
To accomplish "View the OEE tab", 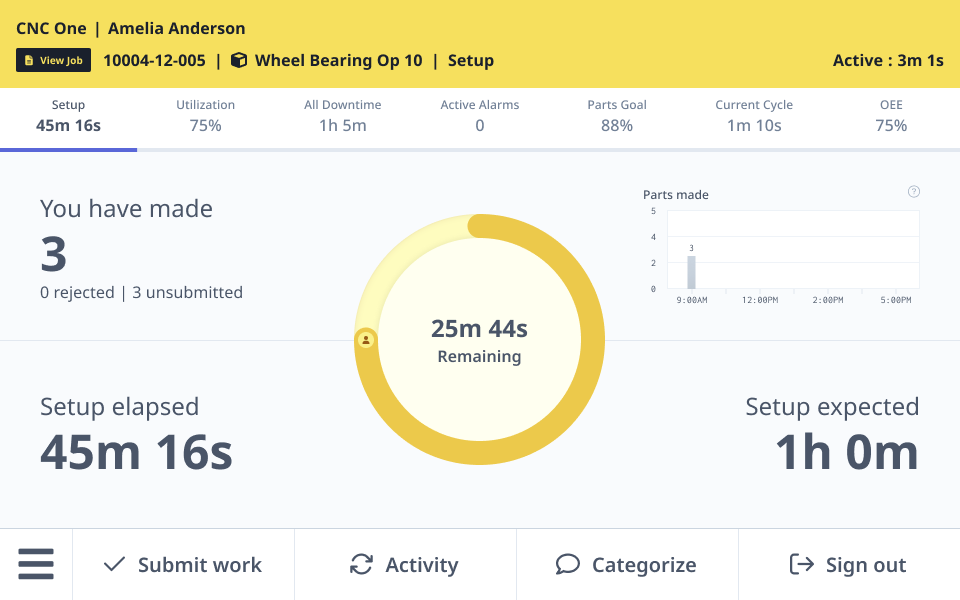I will 890,115.
